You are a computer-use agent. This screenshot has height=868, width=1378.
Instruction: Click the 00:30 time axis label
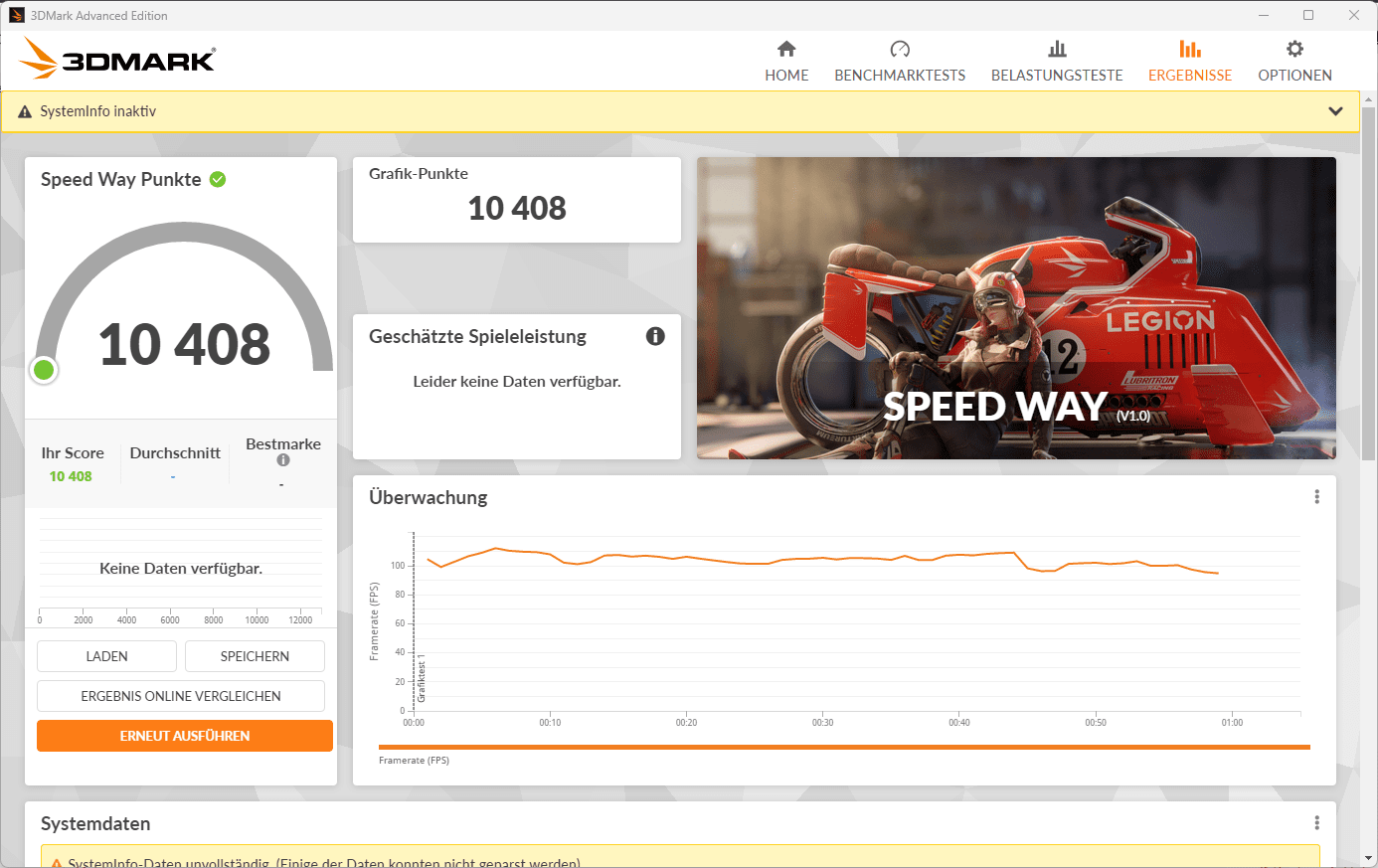coord(822,723)
